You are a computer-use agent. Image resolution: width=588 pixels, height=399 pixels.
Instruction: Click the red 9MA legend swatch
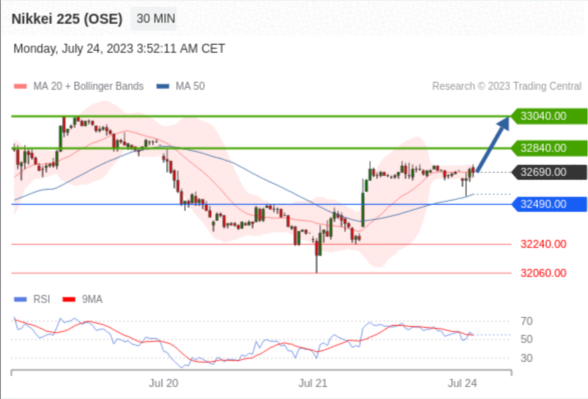(x=69, y=299)
